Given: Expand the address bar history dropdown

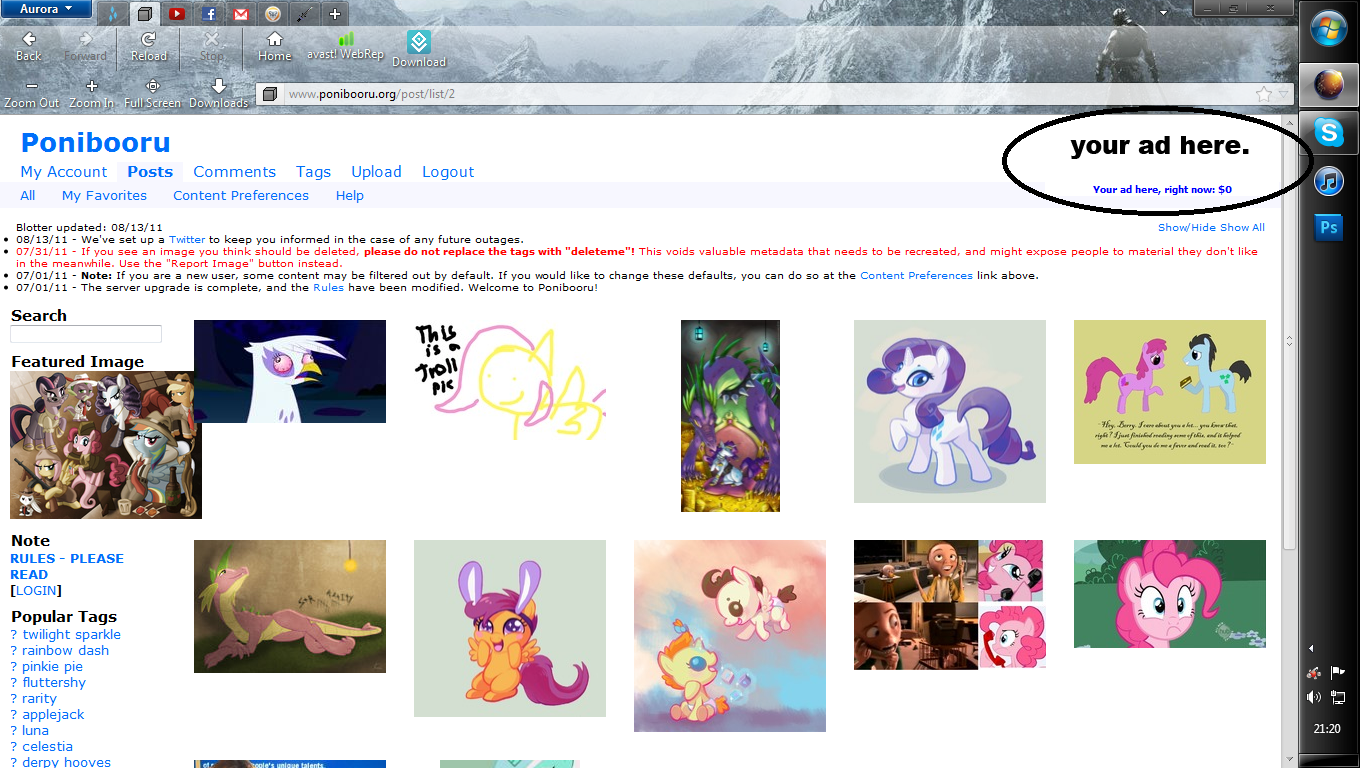Looking at the screenshot, I should (x=1283, y=94).
